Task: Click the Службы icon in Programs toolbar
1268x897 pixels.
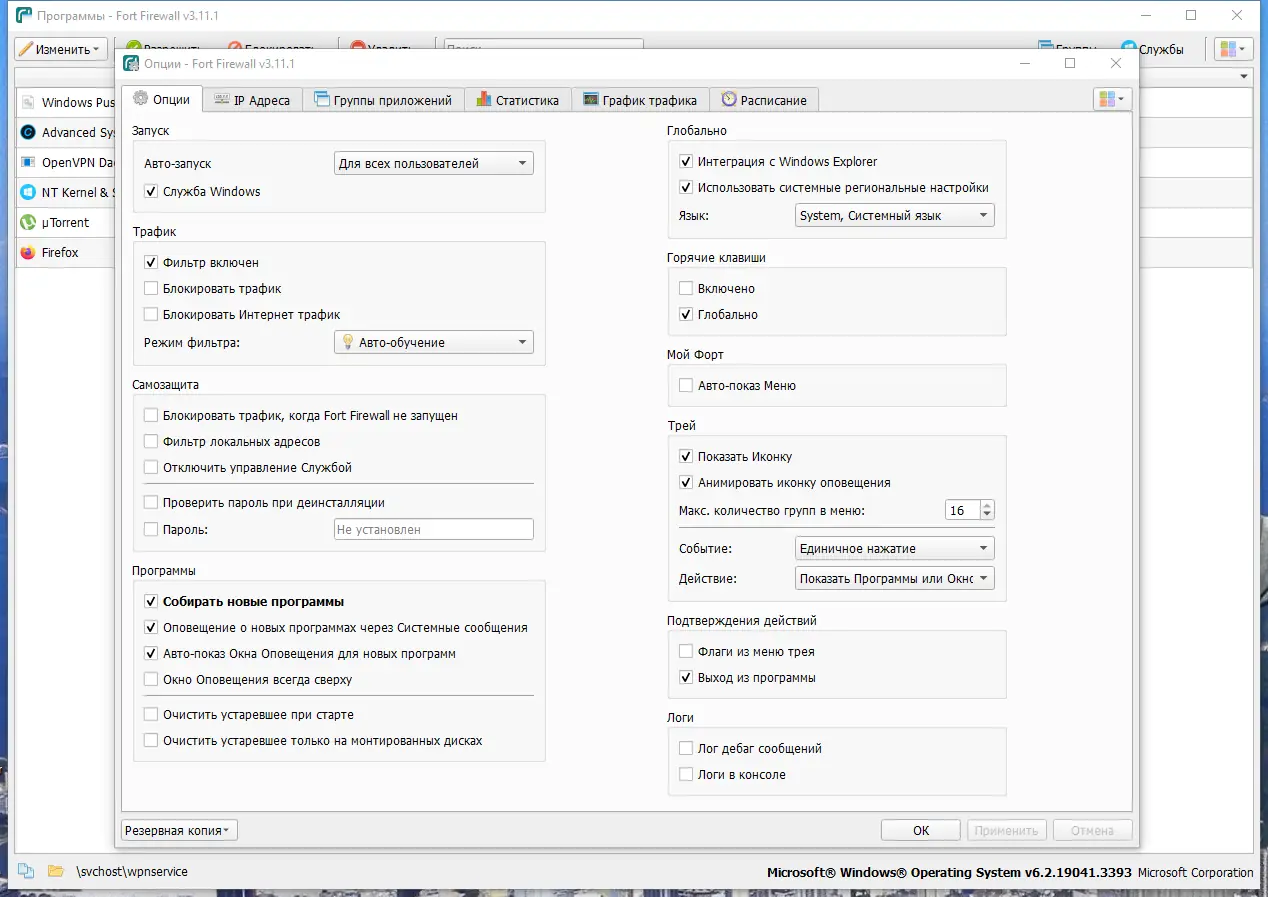Action: coord(1129,49)
